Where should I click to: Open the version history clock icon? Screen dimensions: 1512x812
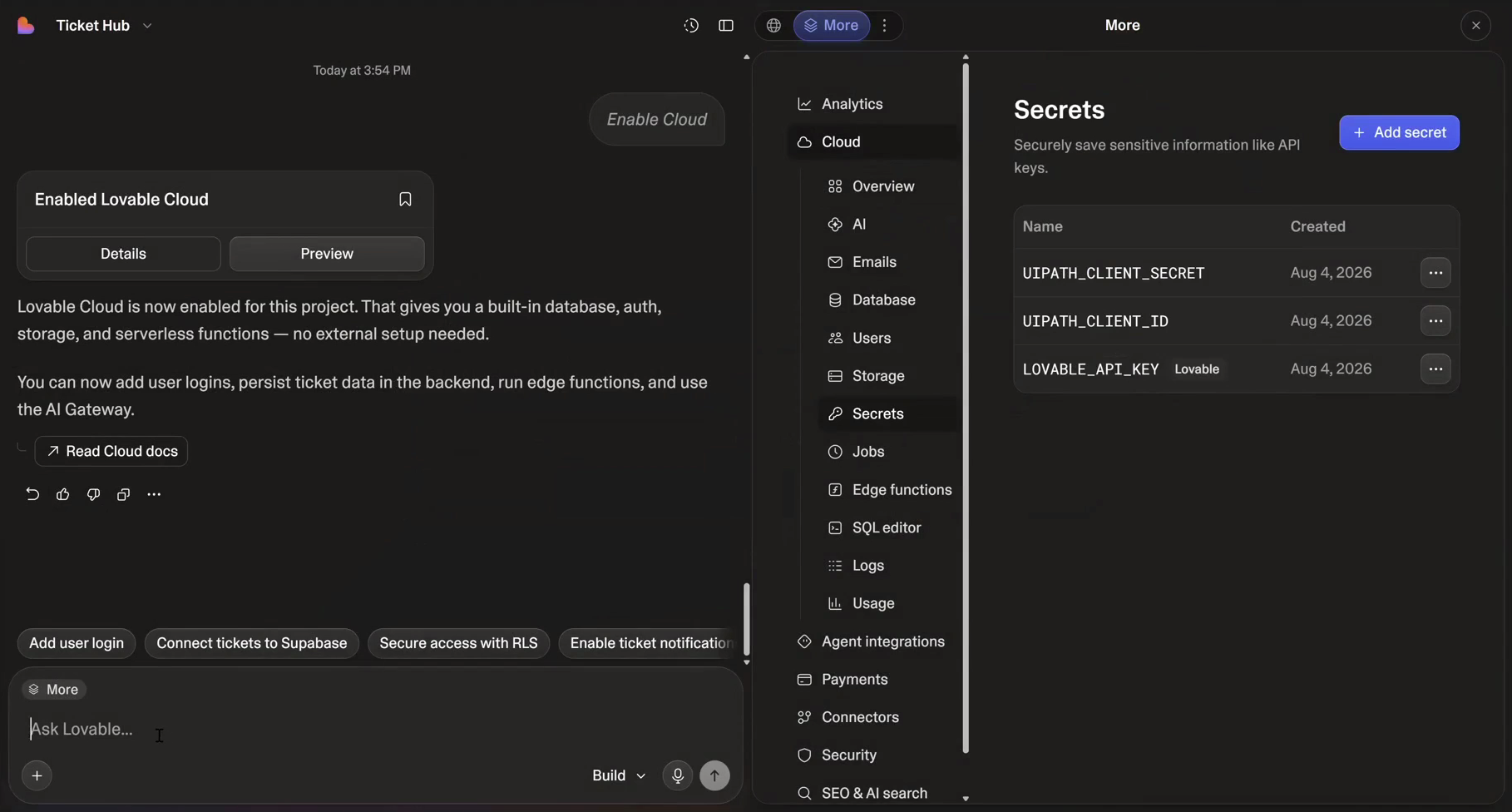click(x=691, y=26)
